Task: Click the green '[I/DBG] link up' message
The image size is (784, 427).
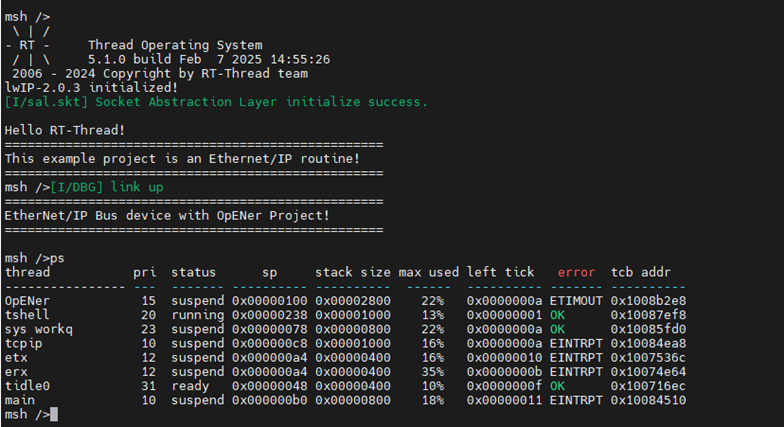Action: [107, 188]
